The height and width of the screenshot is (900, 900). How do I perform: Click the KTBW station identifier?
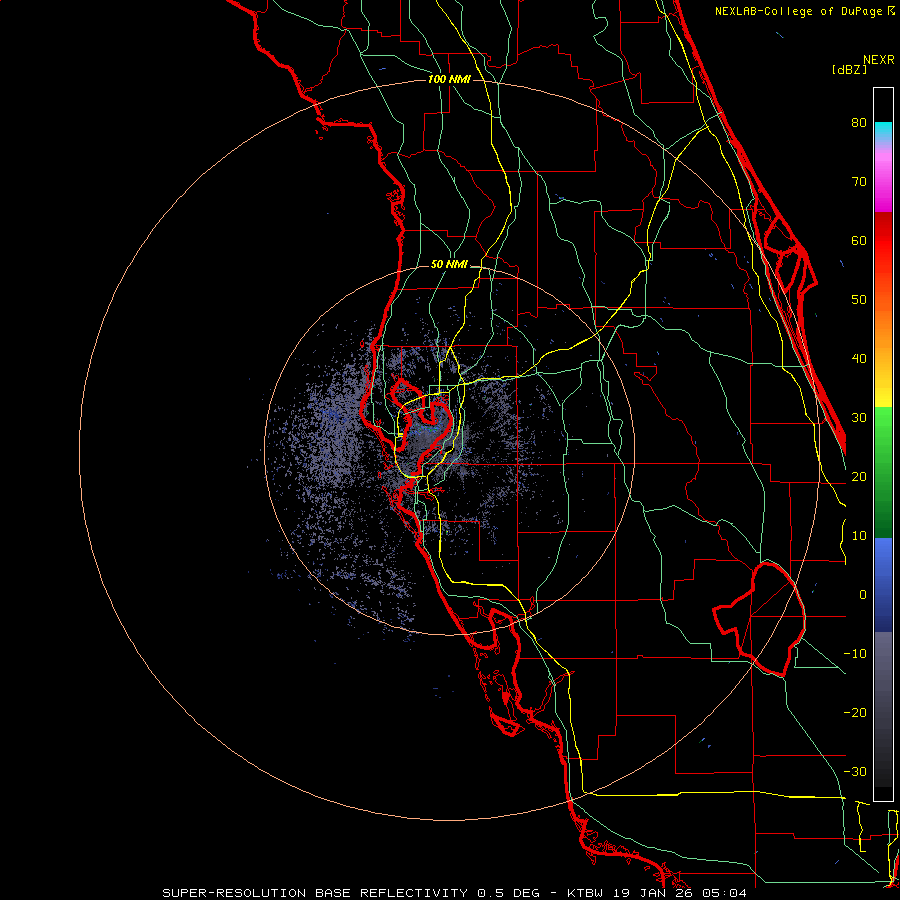[x=586, y=893]
